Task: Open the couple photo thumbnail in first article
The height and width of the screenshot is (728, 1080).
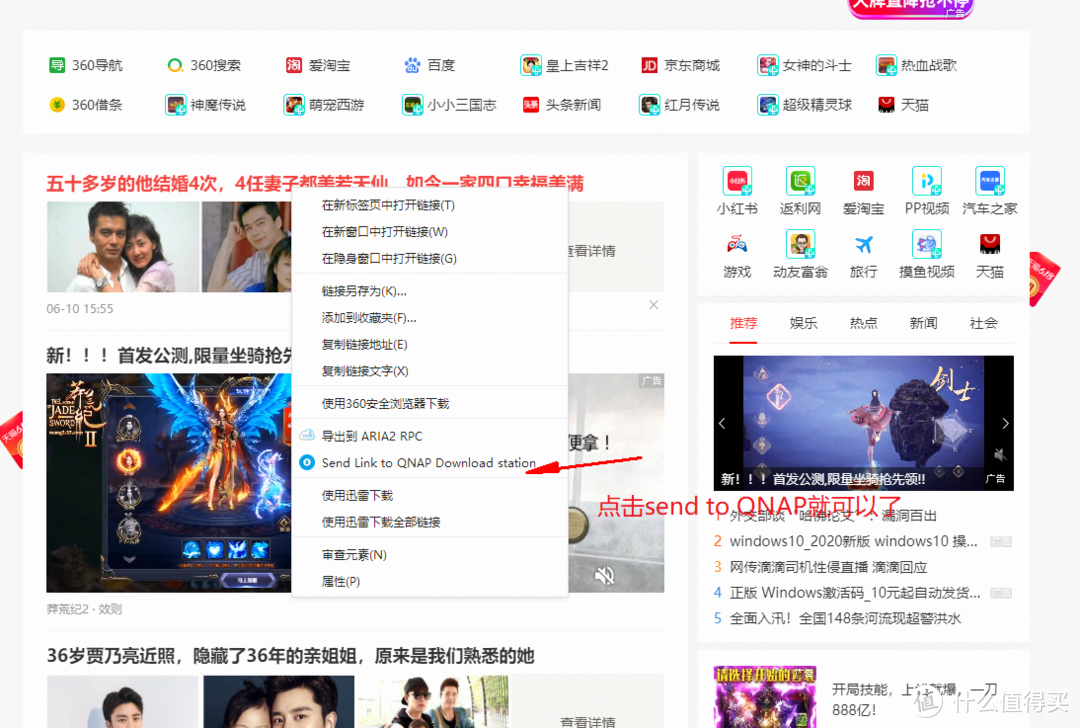Action: [x=123, y=247]
